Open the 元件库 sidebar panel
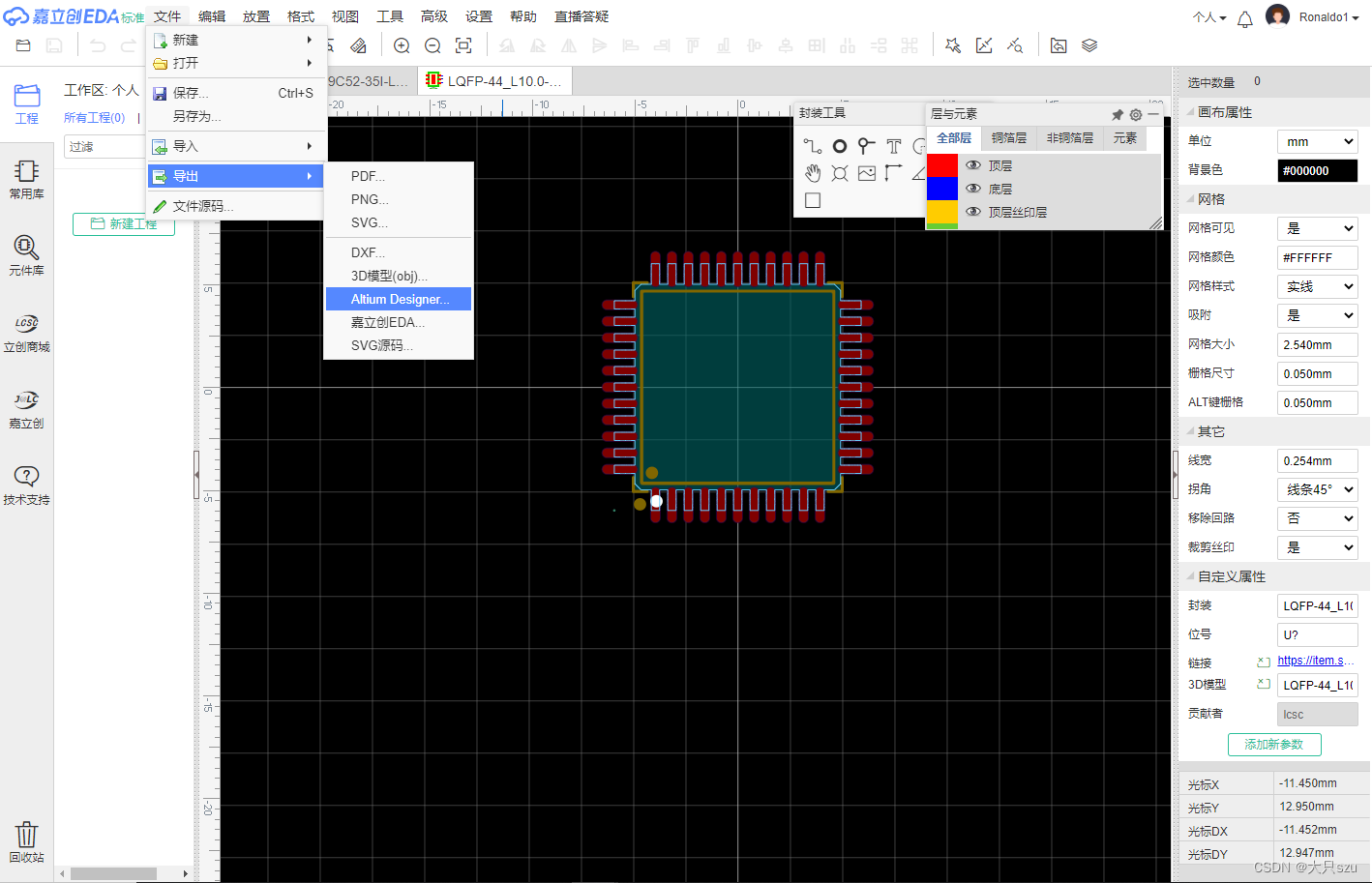Screen dimensions: 1372x883 27,256
